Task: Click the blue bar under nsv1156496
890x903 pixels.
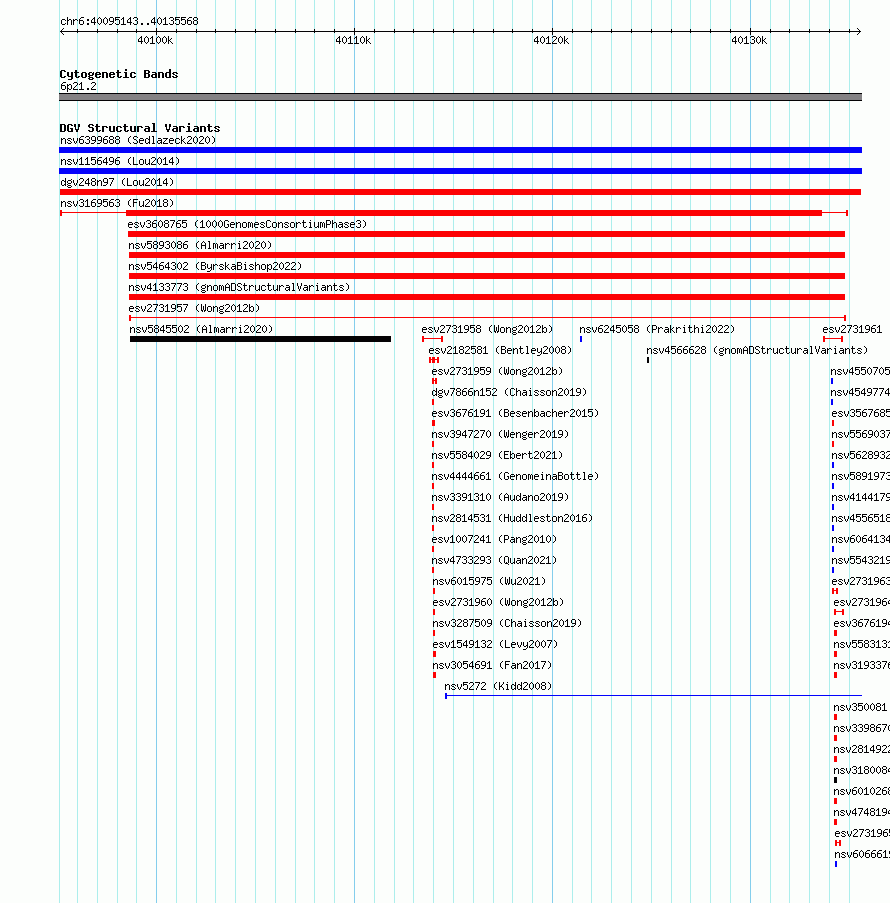Action: point(460,171)
